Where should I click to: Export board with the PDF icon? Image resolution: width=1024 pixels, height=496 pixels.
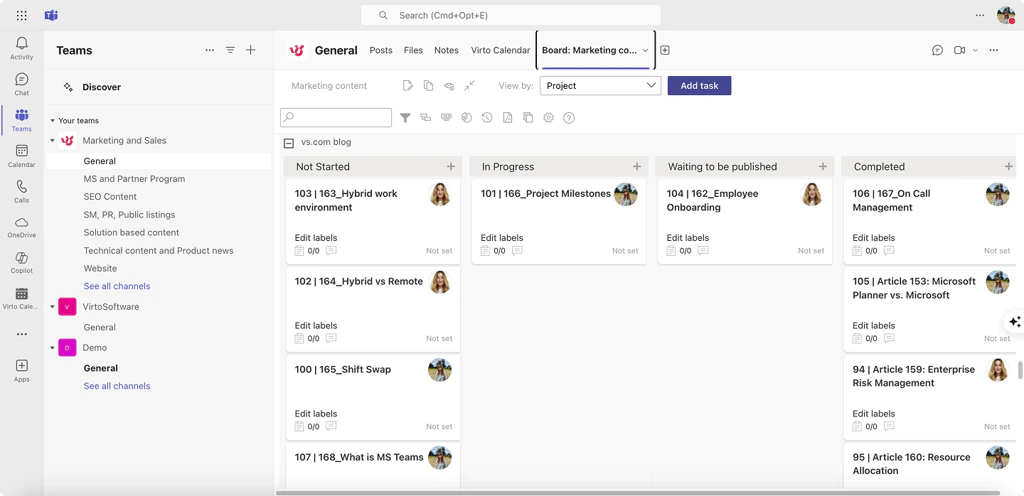click(x=507, y=117)
